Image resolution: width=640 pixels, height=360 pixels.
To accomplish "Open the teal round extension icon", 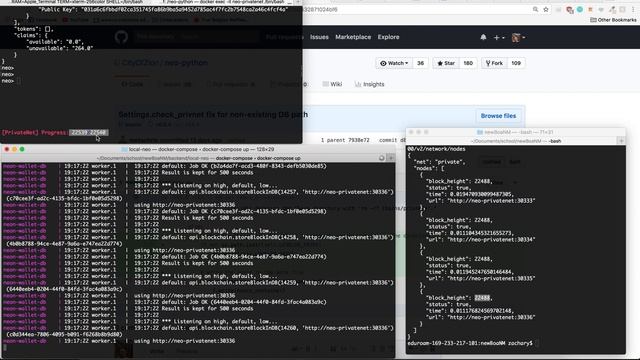I will pyautogui.click(x=580, y=9).
